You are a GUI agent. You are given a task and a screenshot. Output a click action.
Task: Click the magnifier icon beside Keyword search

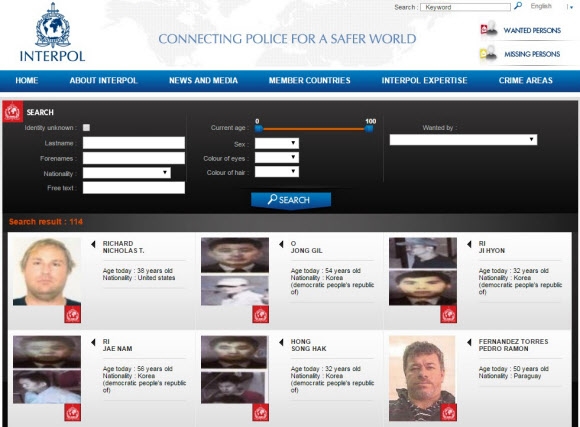[518, 6]
